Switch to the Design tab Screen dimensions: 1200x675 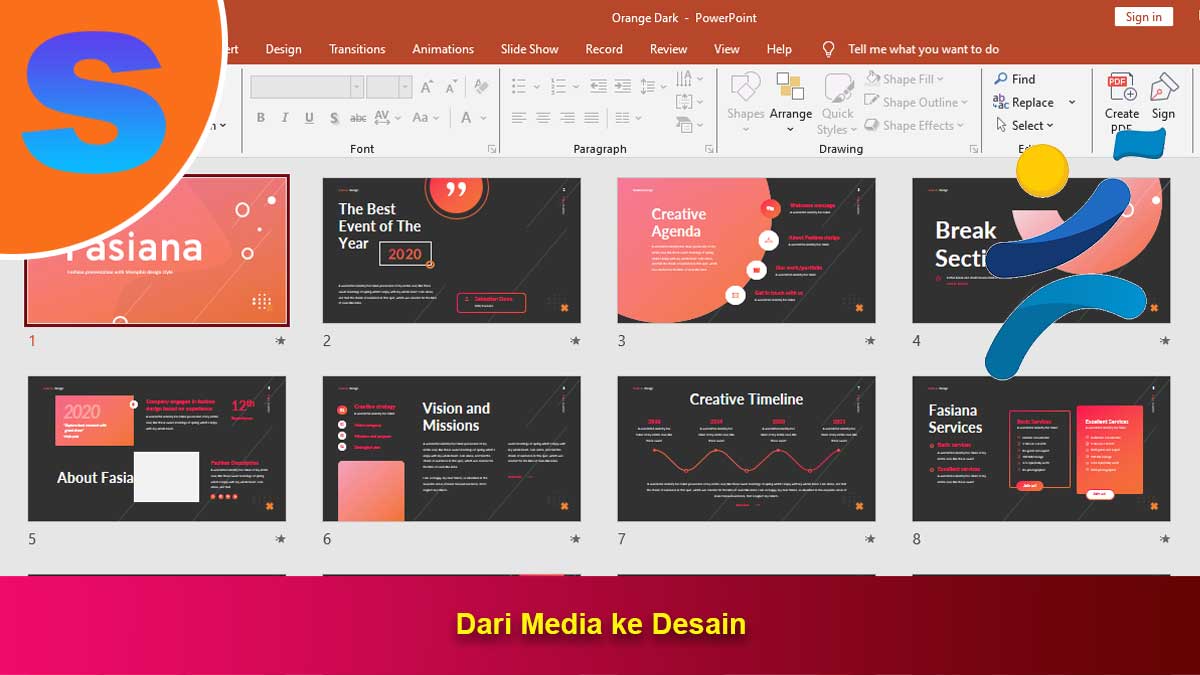point(283,49)
